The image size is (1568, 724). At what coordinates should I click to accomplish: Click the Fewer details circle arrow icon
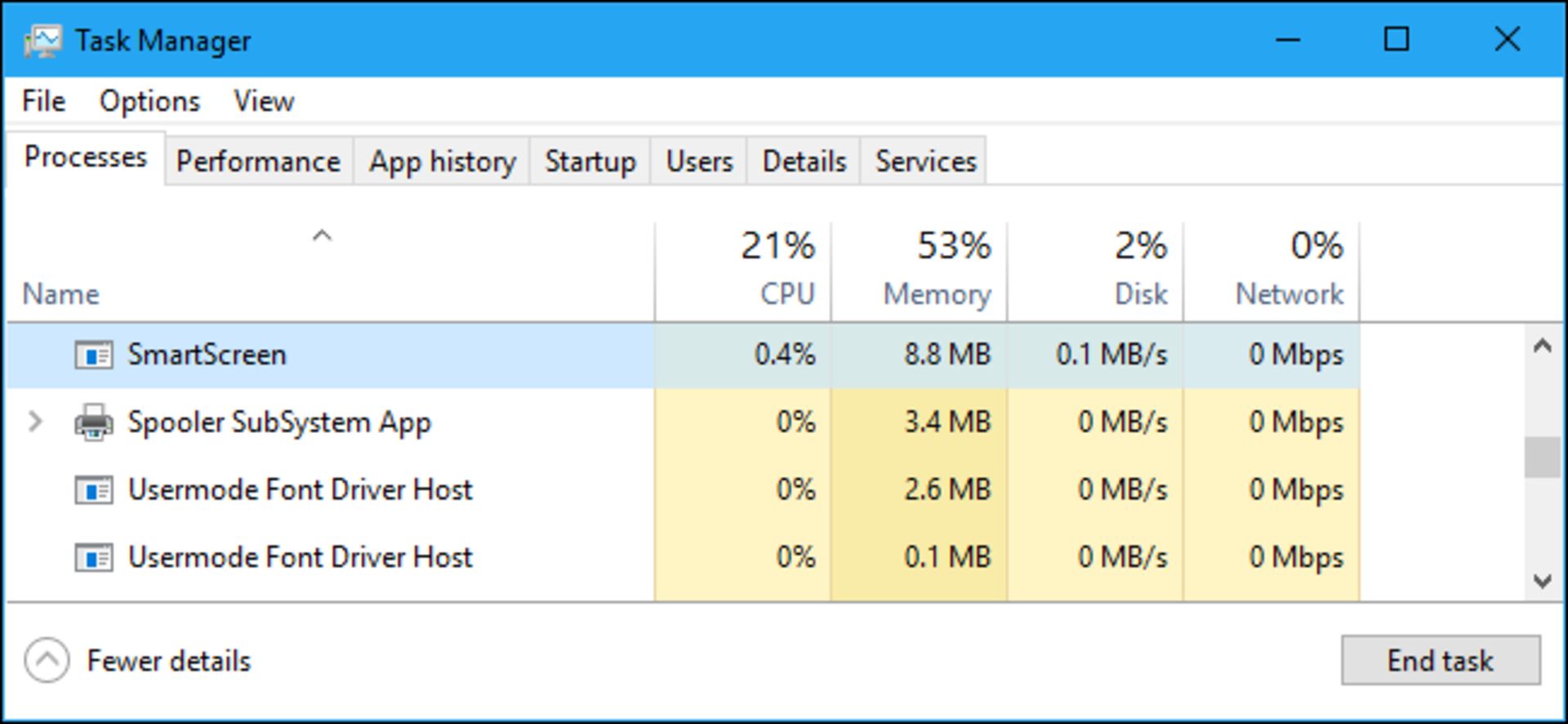tap(47, 660)
